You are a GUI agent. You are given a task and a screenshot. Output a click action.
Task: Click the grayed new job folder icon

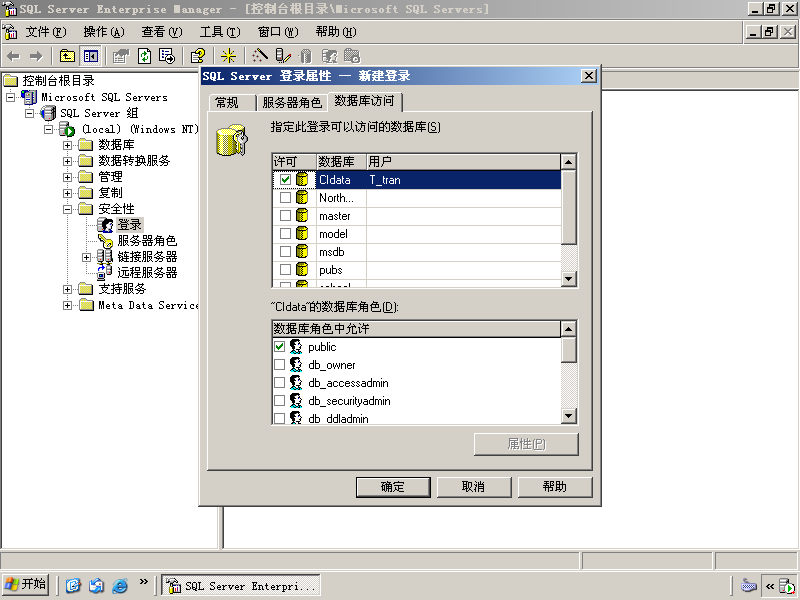click(352, 56)
